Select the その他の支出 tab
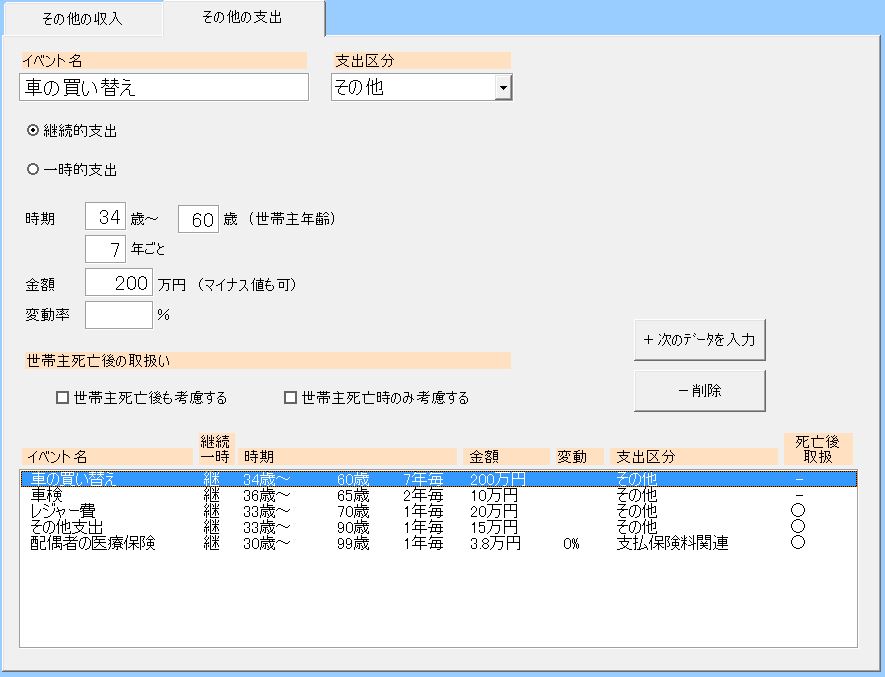This screenshot has height=677, width=885. point(243,19)
